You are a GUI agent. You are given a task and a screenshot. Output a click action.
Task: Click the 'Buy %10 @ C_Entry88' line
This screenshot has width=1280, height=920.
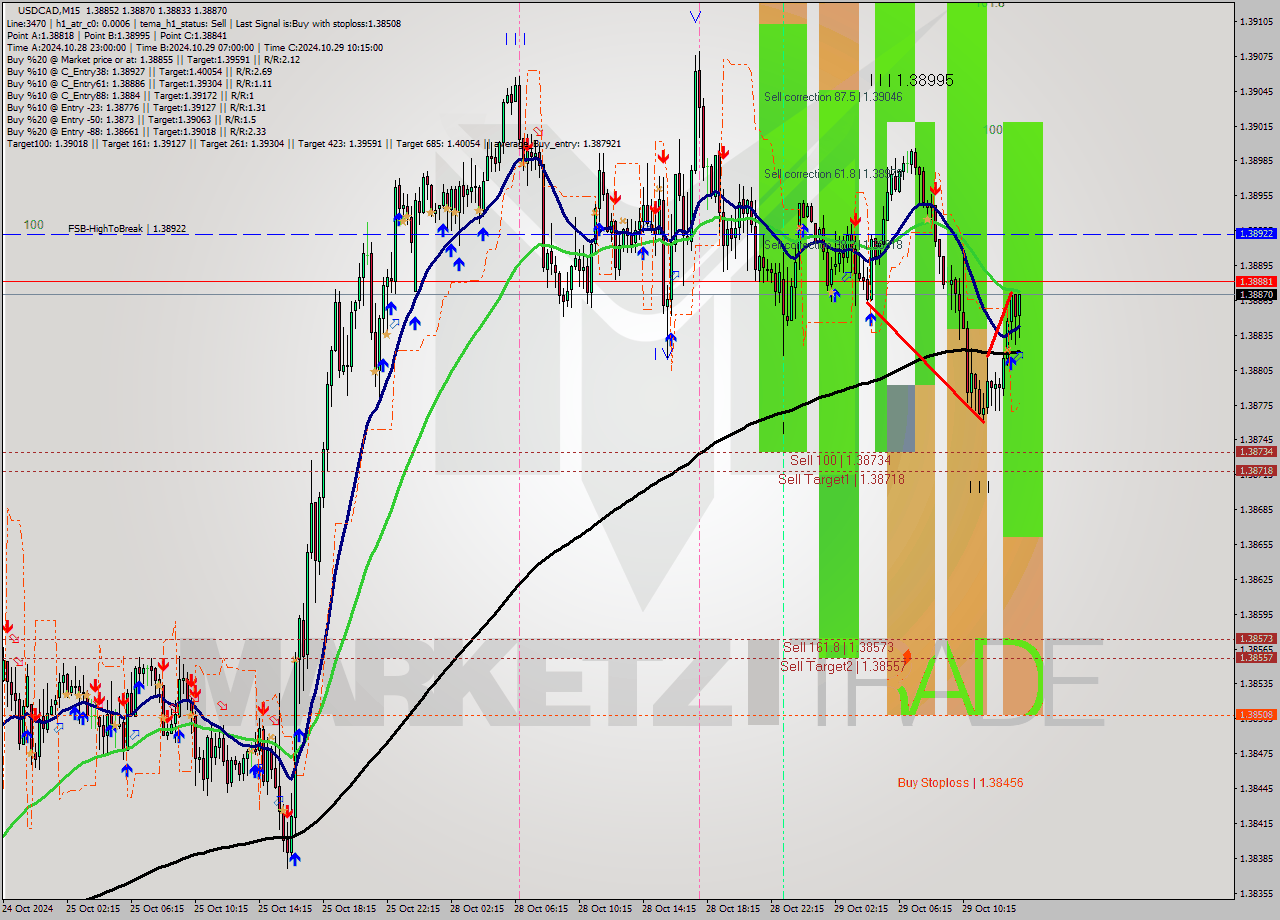131,95
